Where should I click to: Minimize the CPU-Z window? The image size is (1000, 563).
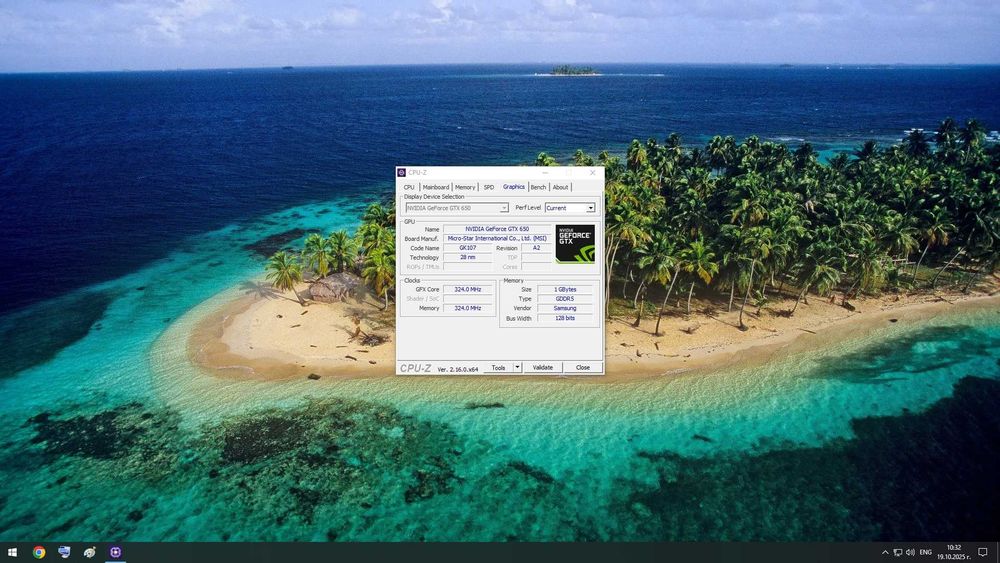(545, 172)
